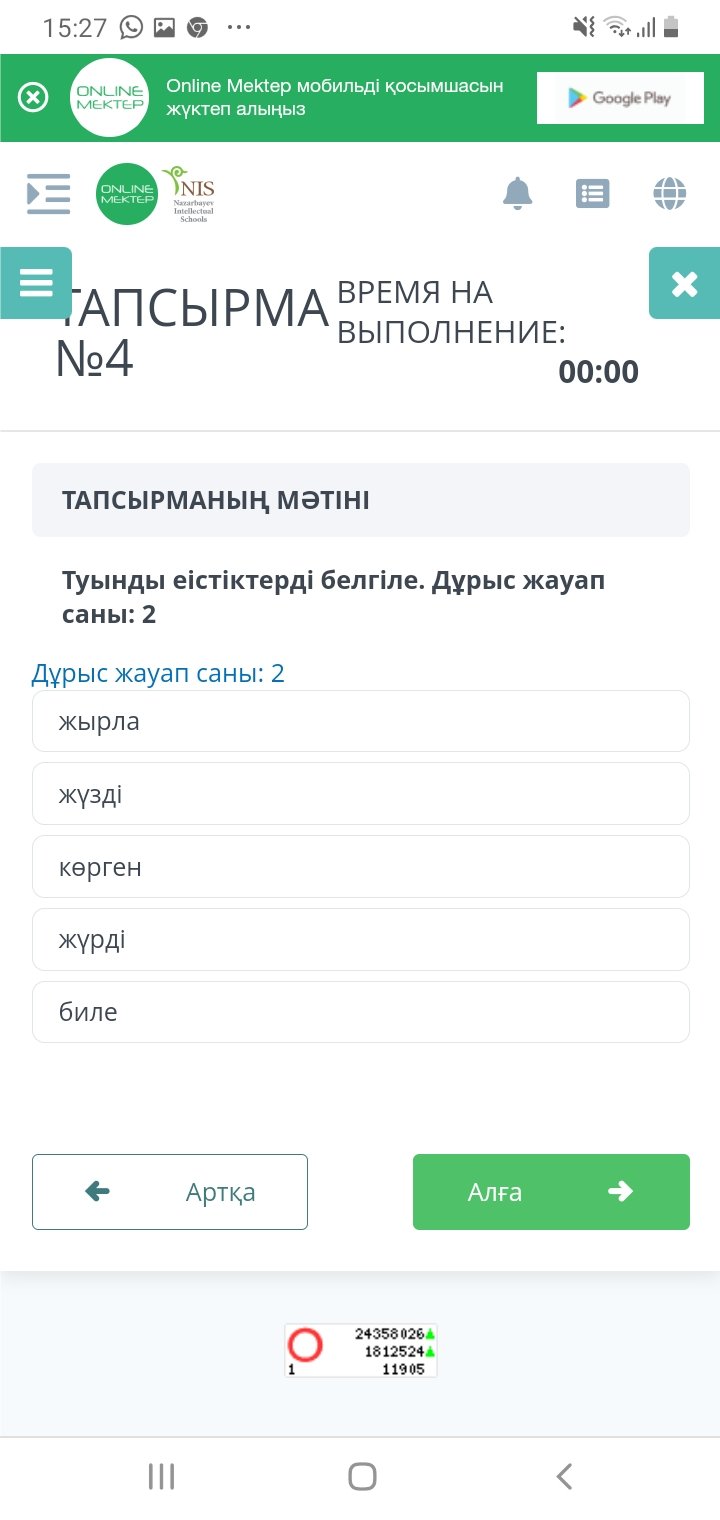Click the NIS Nazarbayev Intellectual Schools logo

[x=190, y=194]
